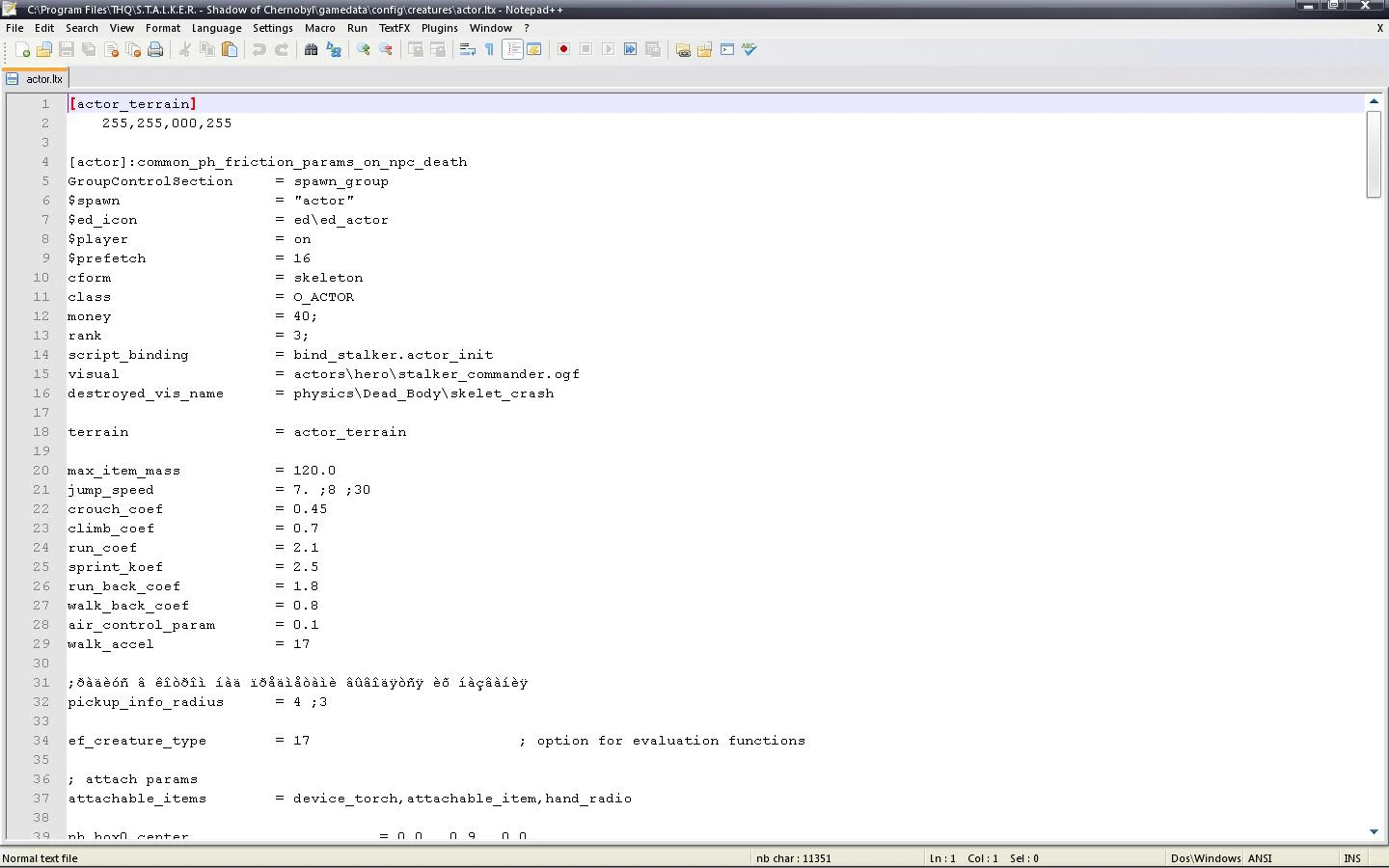This screenshot has height=868, width=1389.
Task: Toggle the Show Indent Guide icon
Action: [x=512, y=49]
